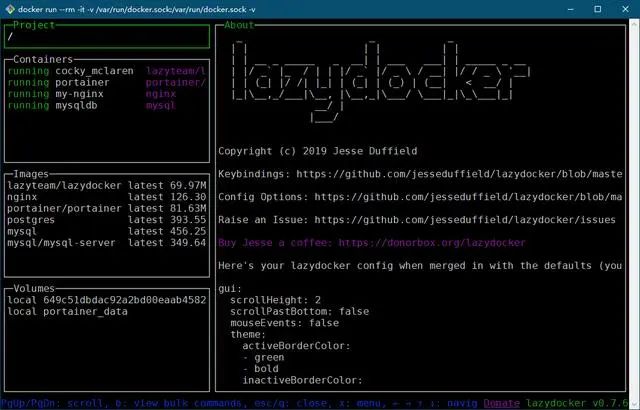
Task: Click the scrollPastBottom: false config line
Action: pos(300,311)
